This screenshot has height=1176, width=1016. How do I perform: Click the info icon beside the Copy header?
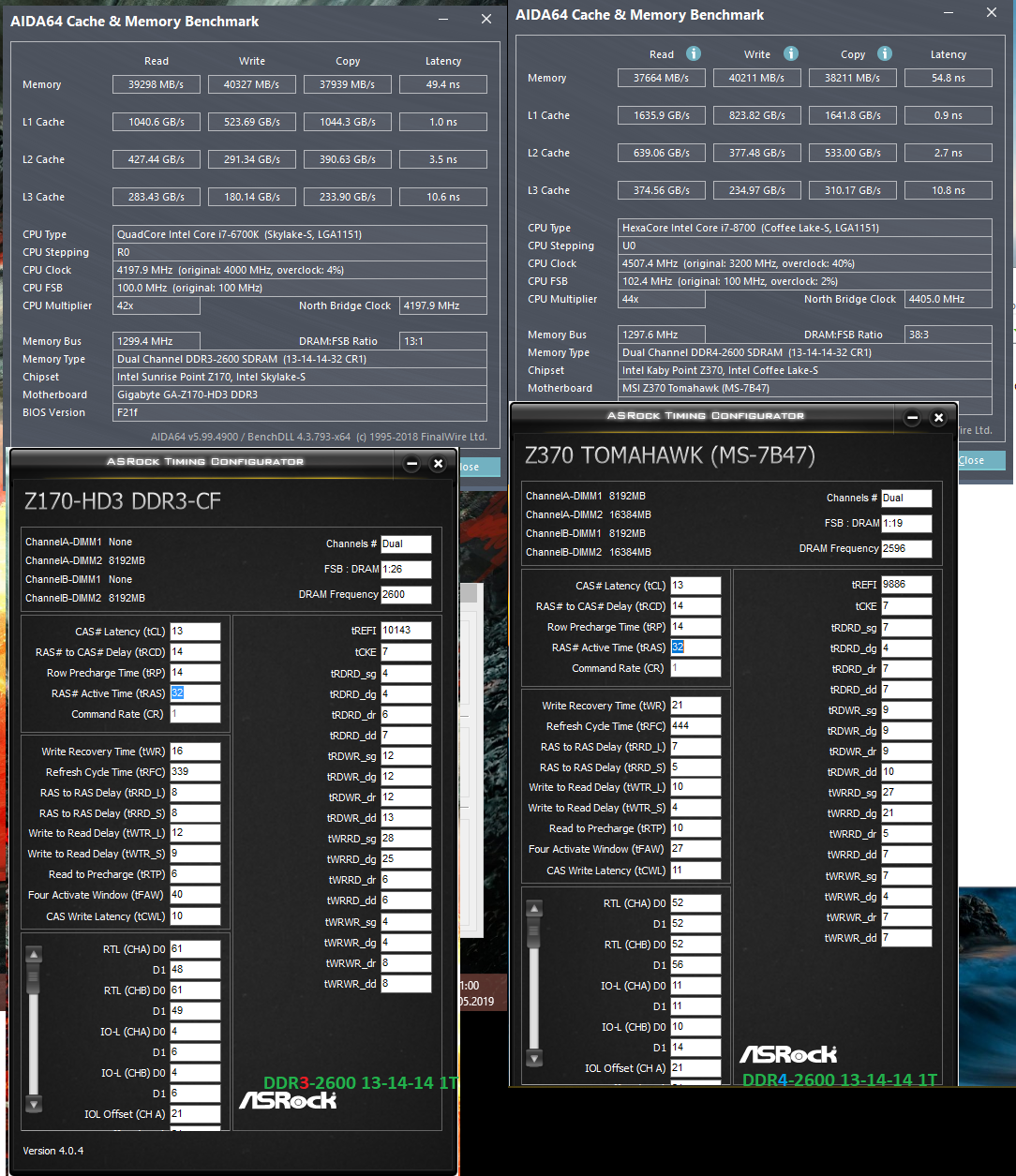(885, 53)
